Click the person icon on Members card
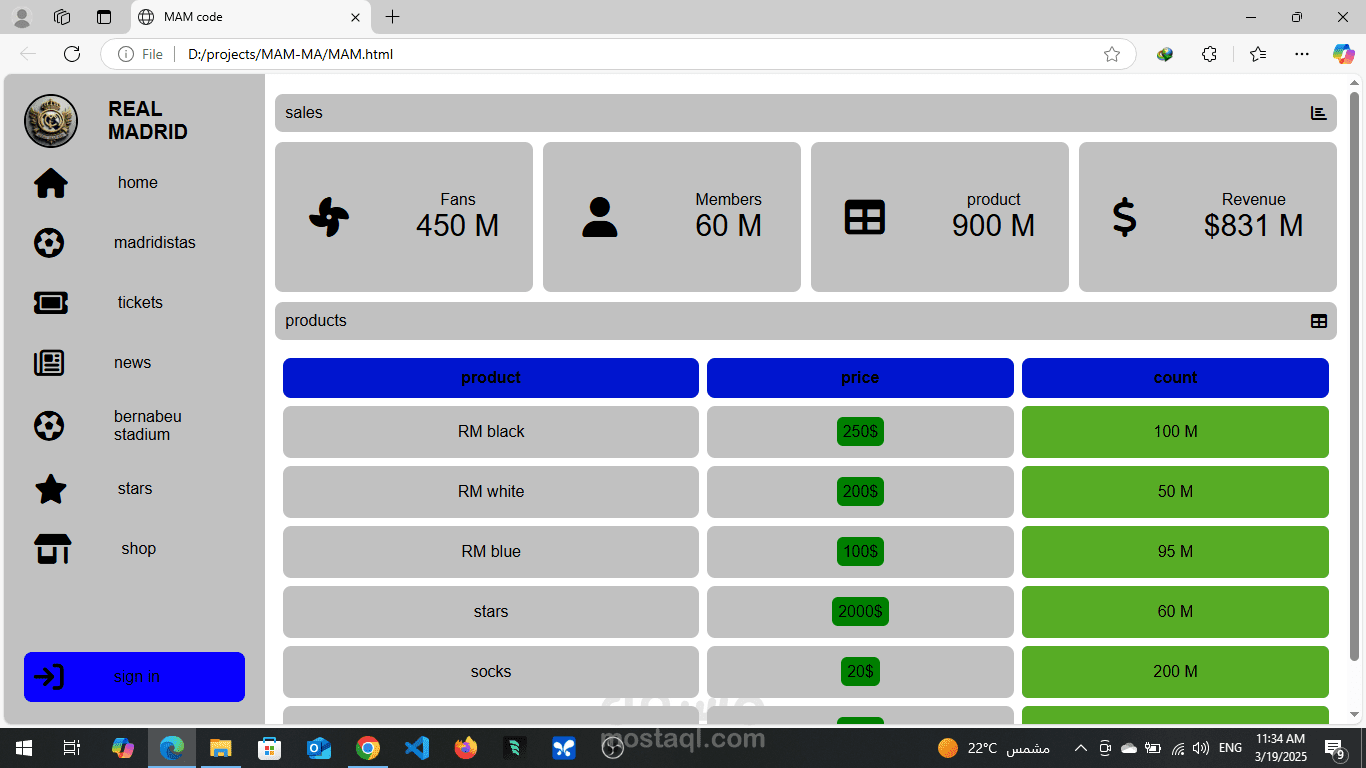This screenshot has height=768, width=1366. [x=600, y=217]
